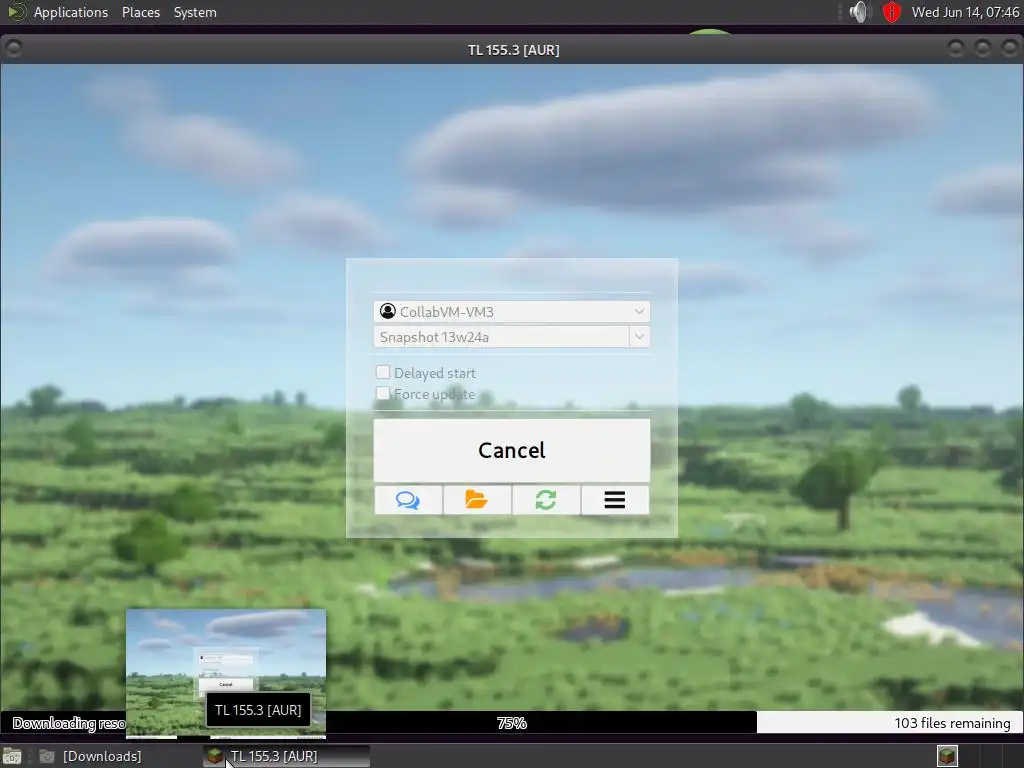Enable the Delayed start checkbox
This screenshot has height=768, width=1024.
pos(383,372)
